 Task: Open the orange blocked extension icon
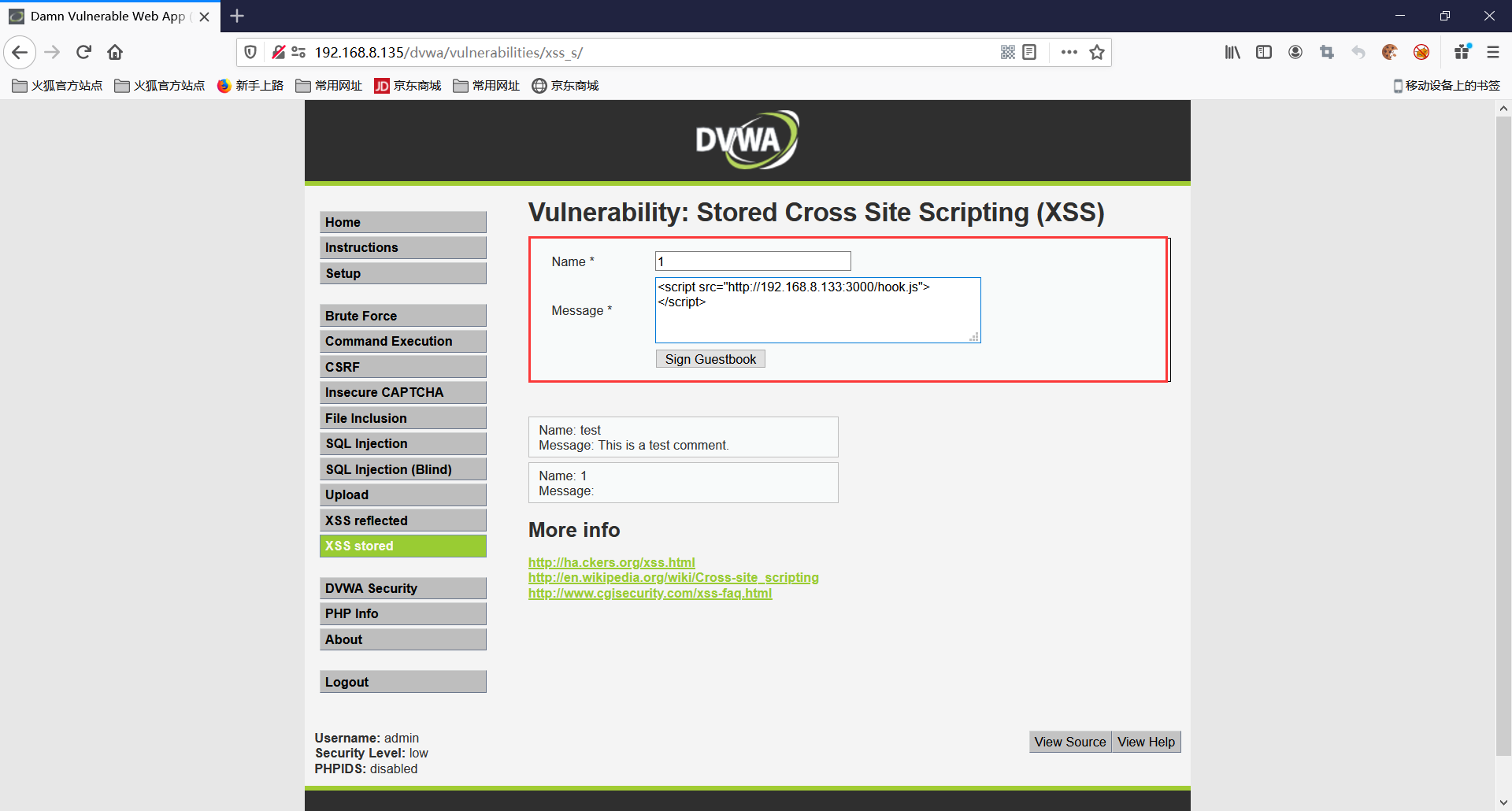(1421, 52)
